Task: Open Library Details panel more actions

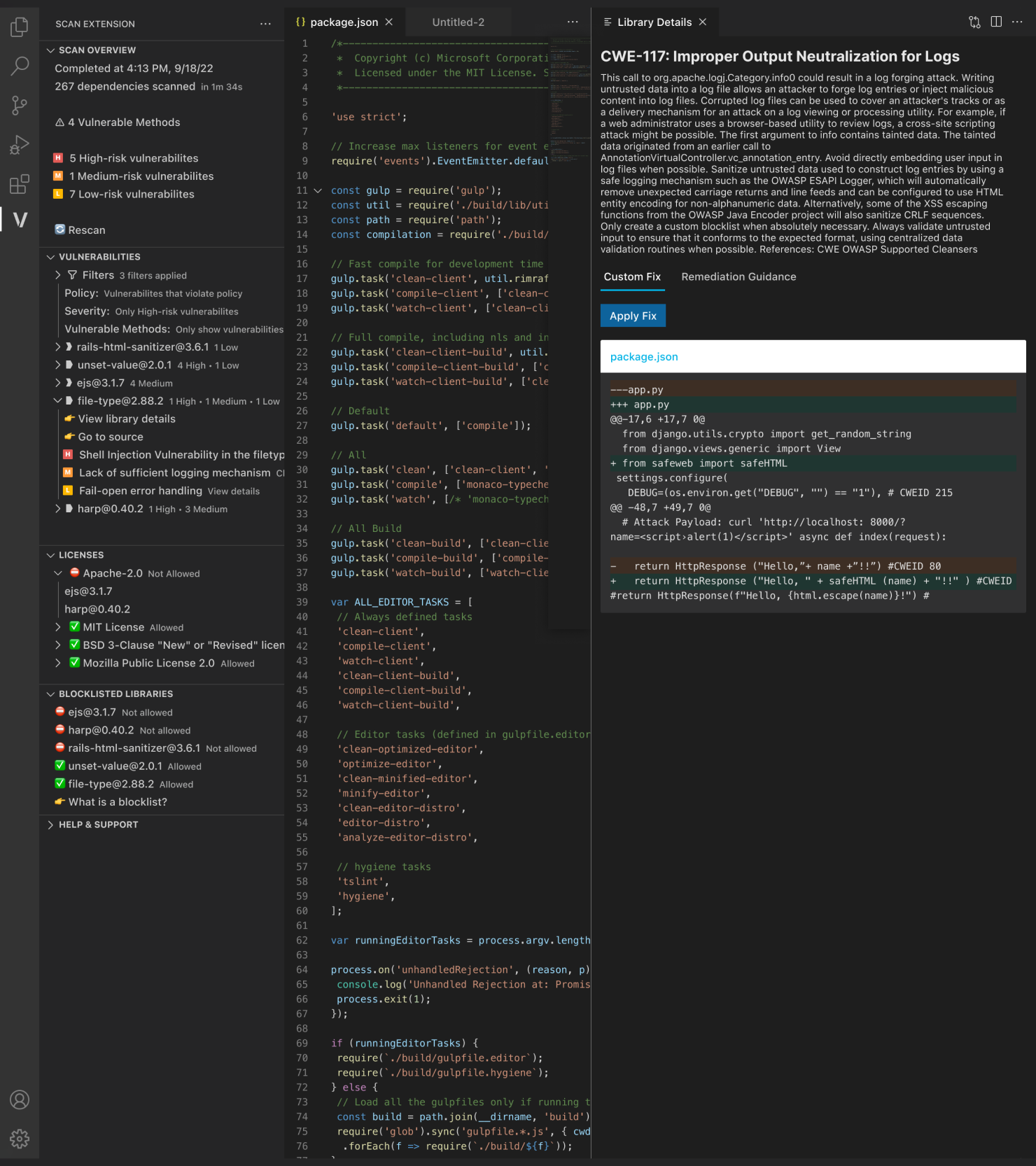Action: 1017,22
